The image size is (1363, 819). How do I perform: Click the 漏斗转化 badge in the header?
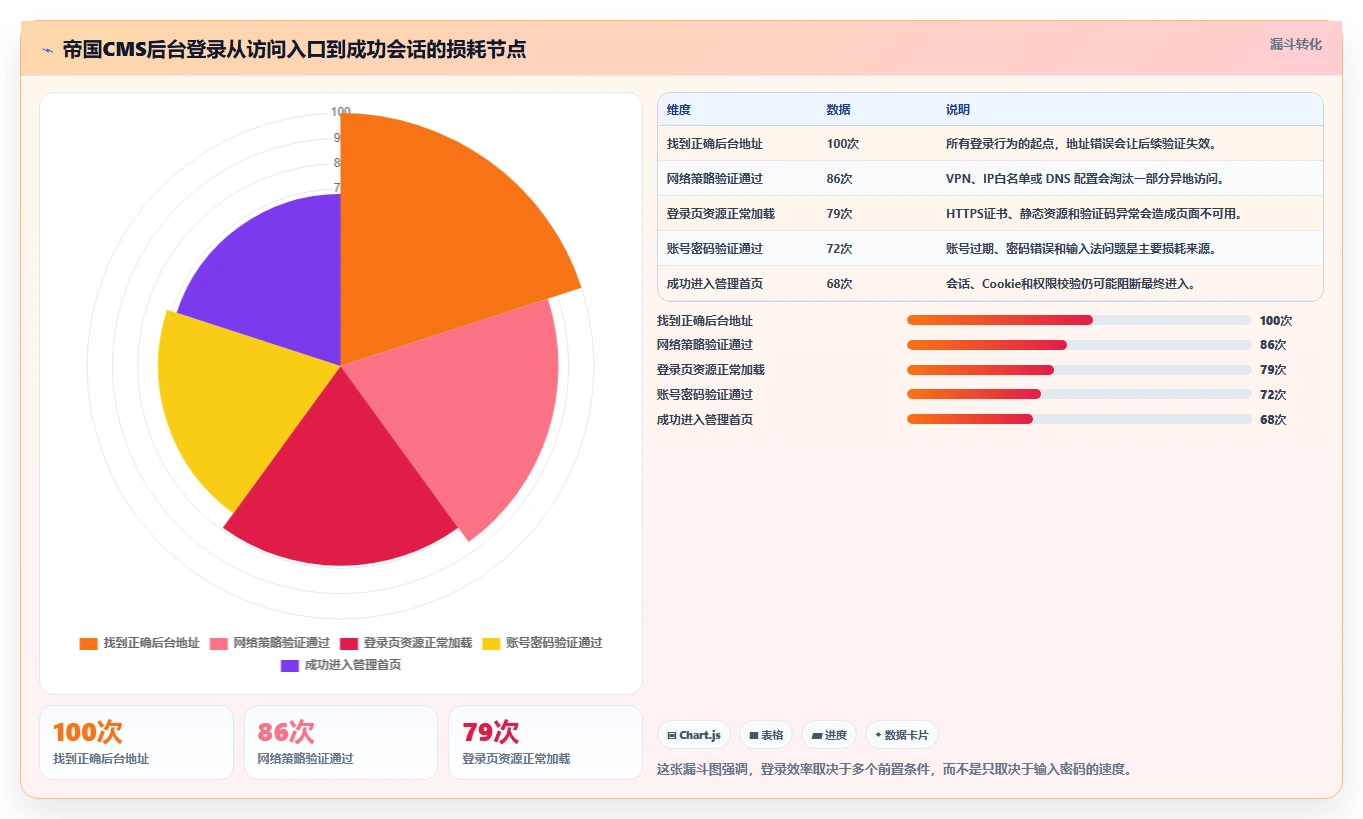tap(1295, 44)
